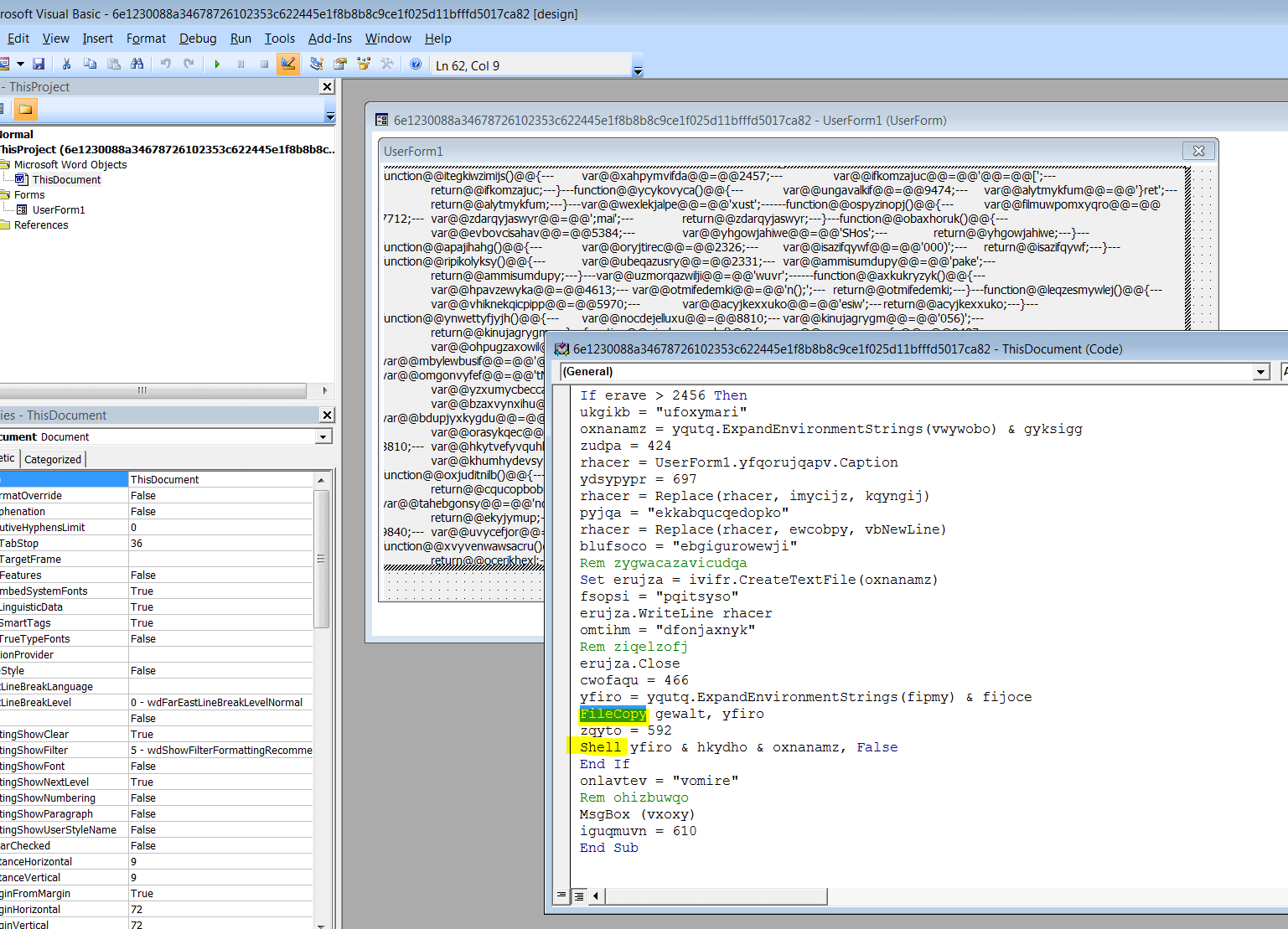The width and height of the screenshot is (1288, 929).
Task: Toggle Design Mode in the toolbar
Action: [x=288, y=64]
